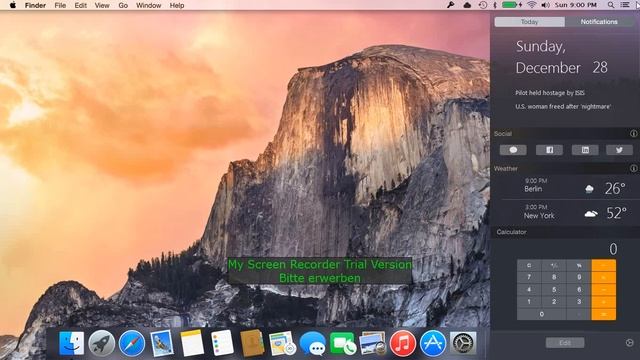Click calculator 8 key
This screenshot has height=360, width=640.
click(x=554, y=277)
